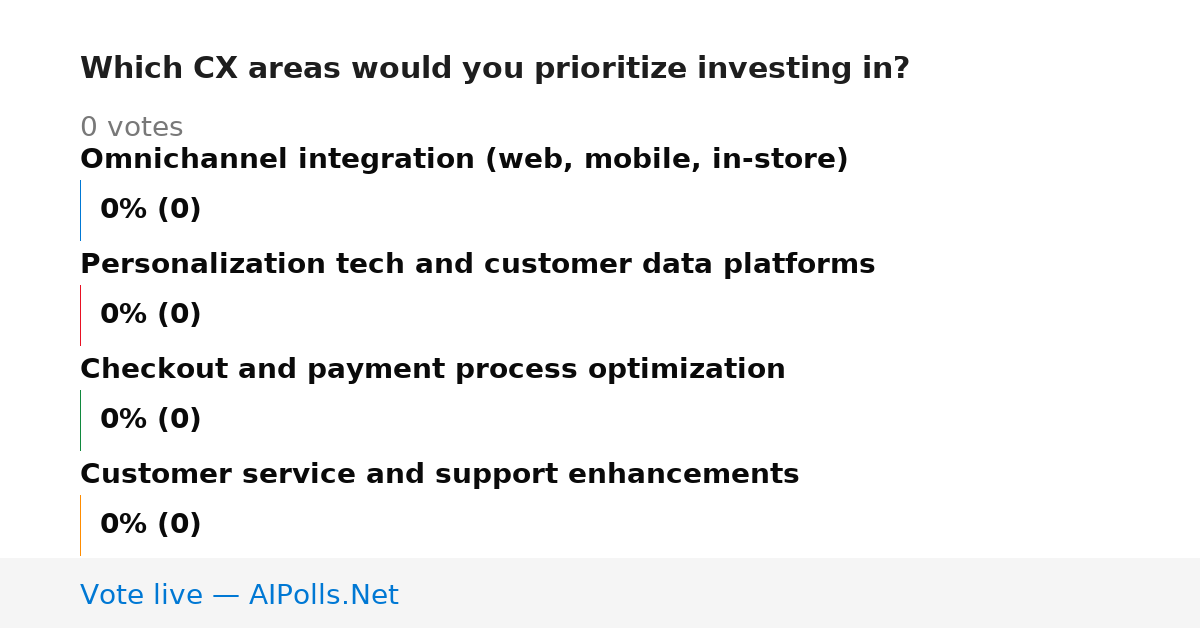Select the Omnichannel integration option
Viewport: 1200px width, 628px height.
click(464, 159)
